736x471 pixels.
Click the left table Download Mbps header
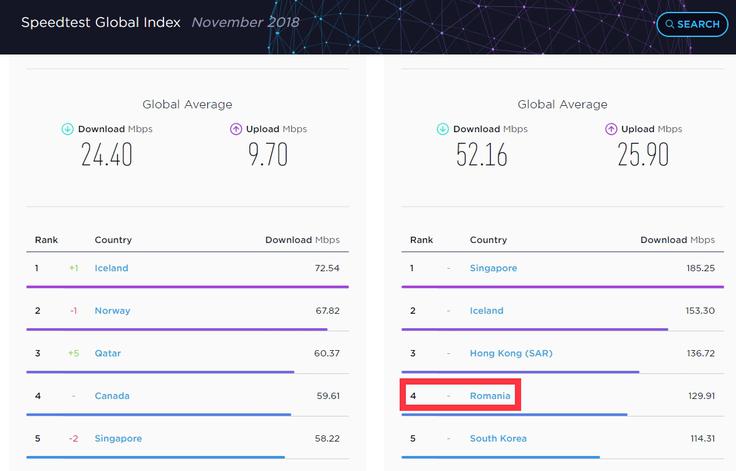click(302, 240)
